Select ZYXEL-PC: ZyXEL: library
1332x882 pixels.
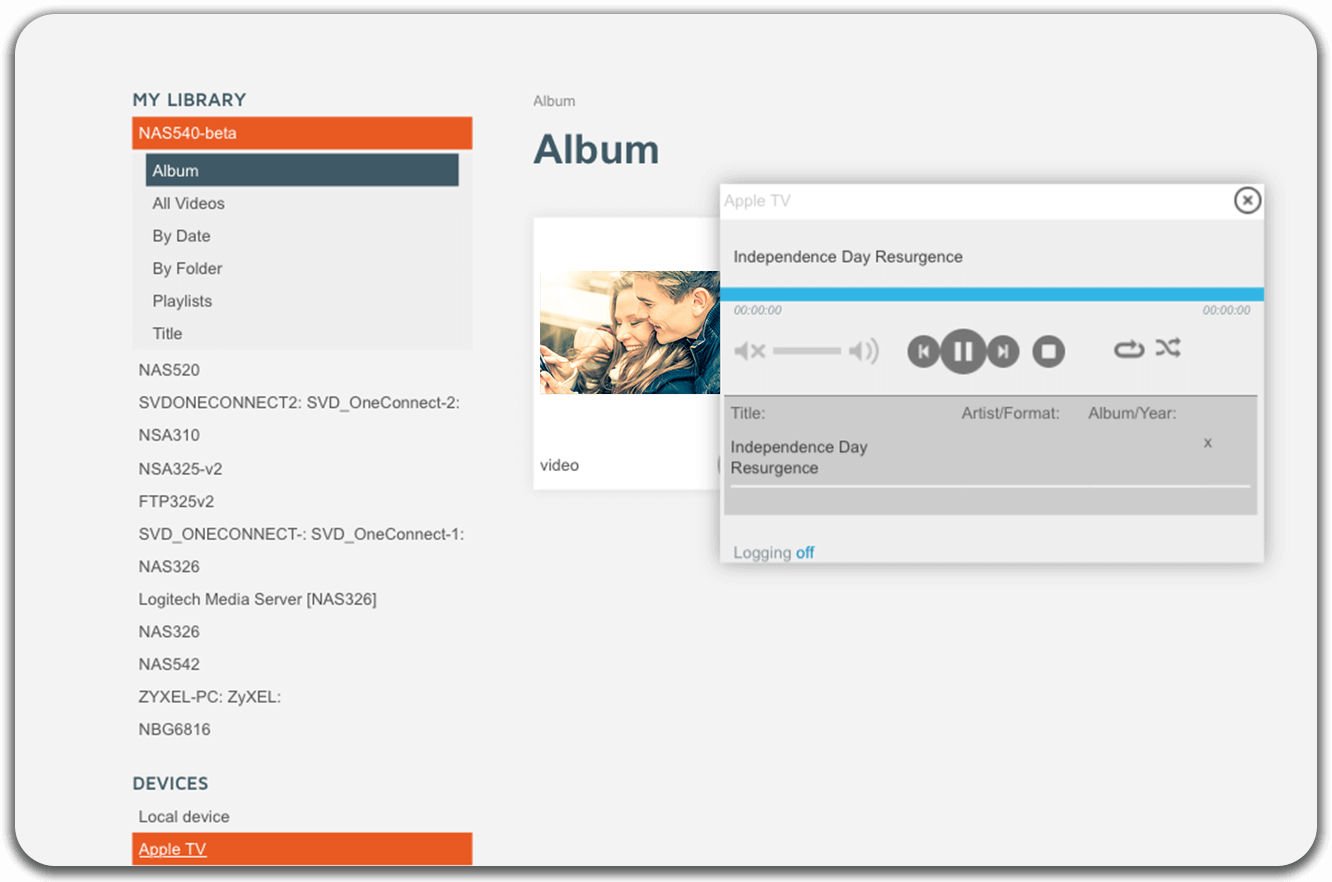[x=210, y=697]
